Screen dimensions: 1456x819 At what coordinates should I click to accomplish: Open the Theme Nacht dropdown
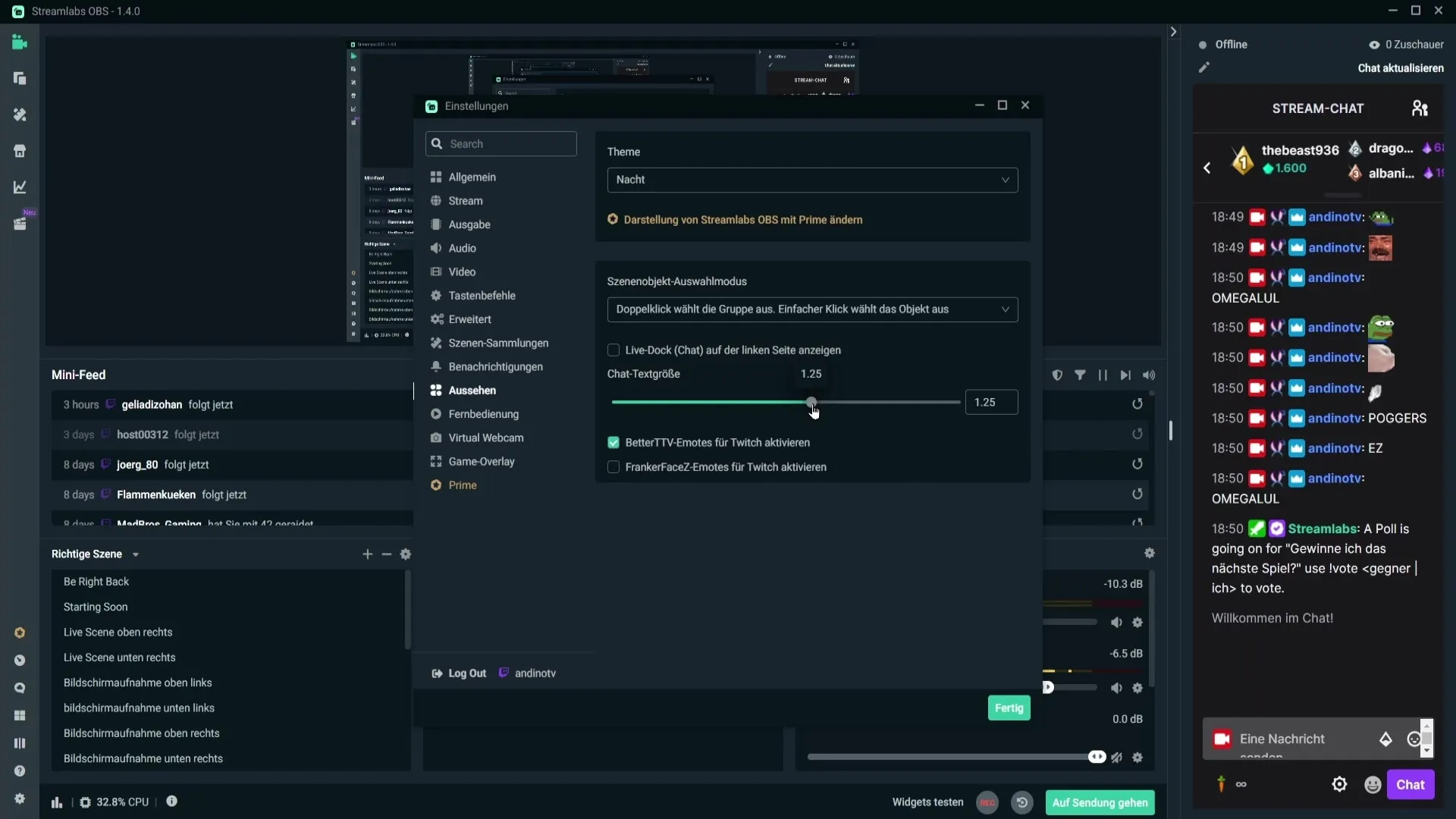(811, 179)
